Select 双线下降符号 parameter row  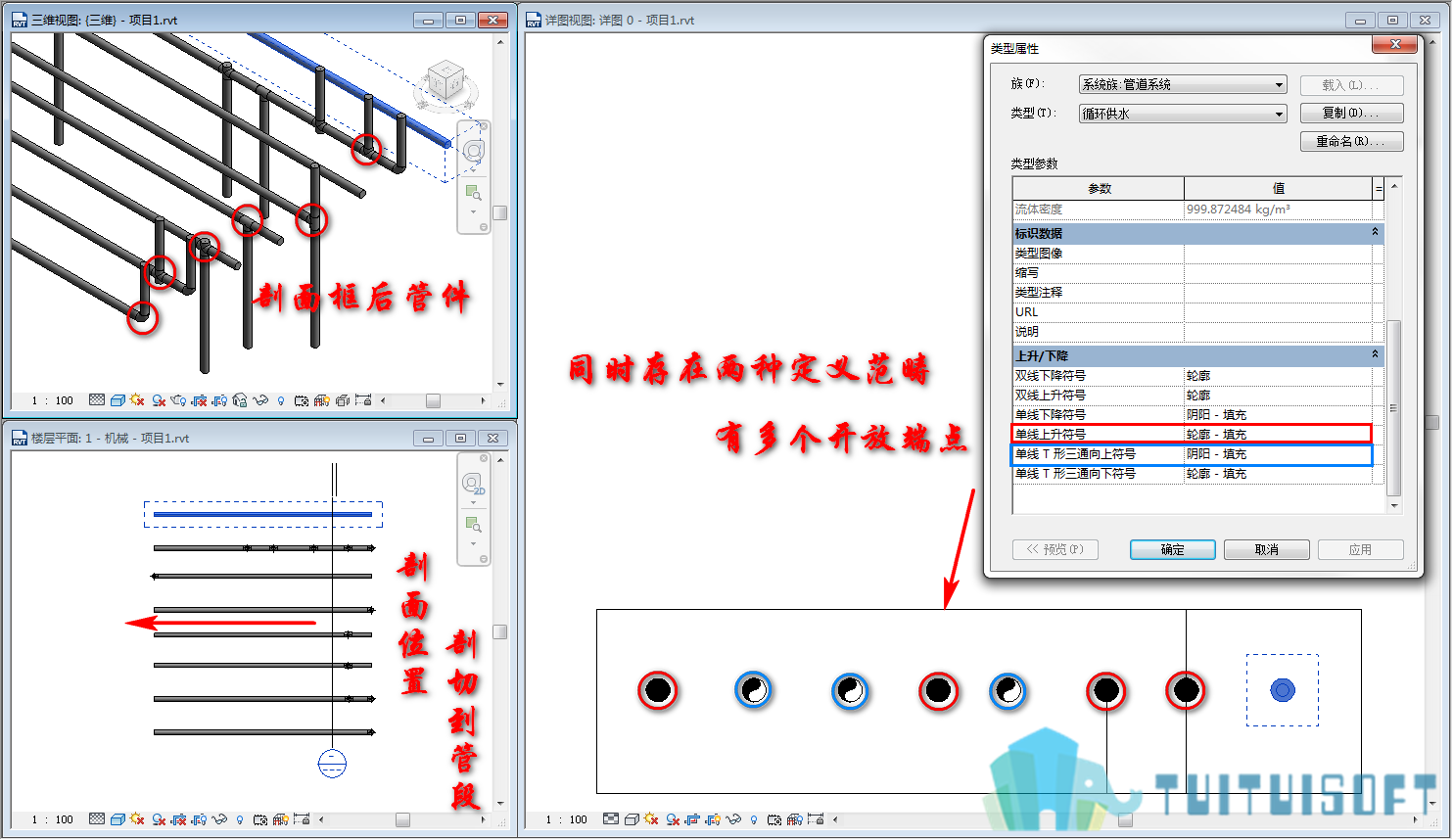point(1192,376)
